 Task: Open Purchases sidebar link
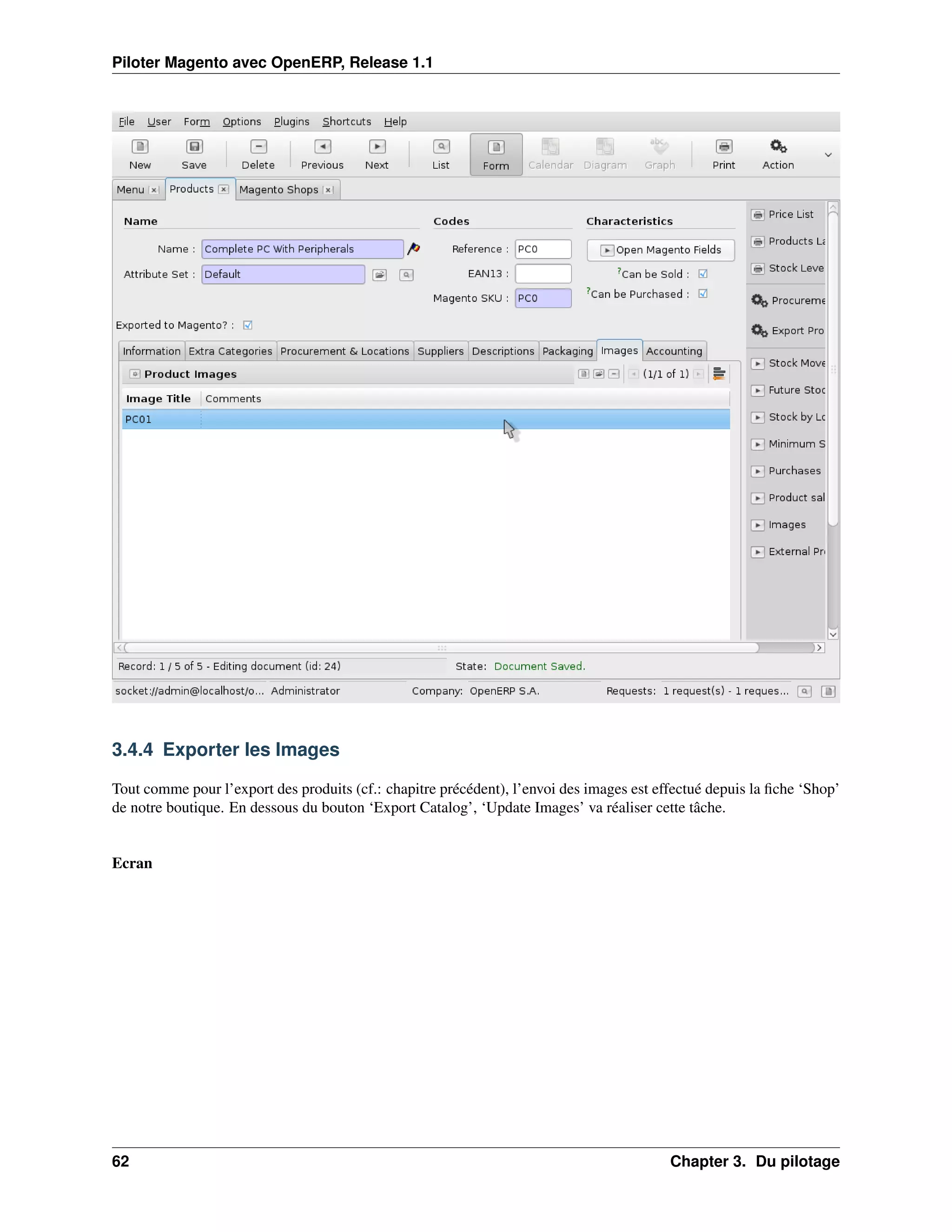pyautogui.click(x=786, y=471)
